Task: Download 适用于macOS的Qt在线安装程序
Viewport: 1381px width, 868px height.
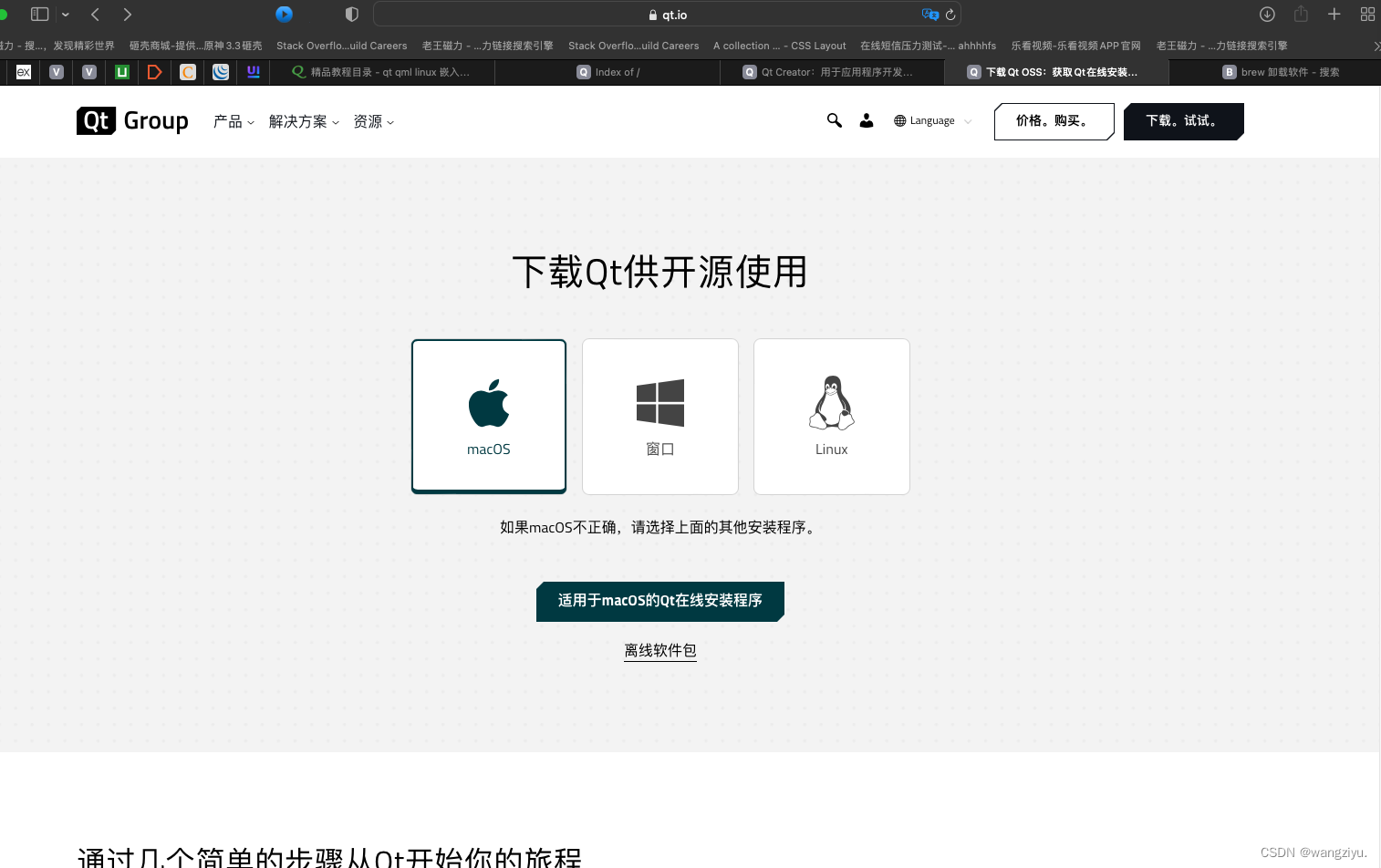Action: 660,601
